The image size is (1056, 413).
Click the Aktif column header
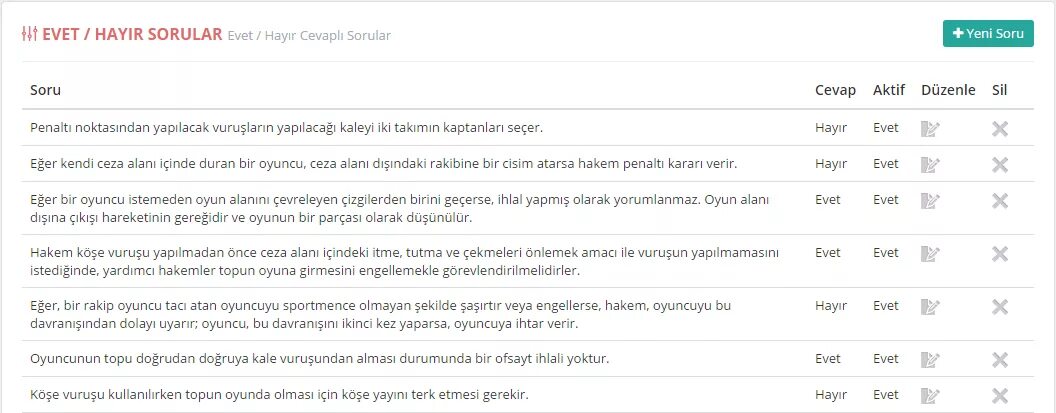[888, 90]
